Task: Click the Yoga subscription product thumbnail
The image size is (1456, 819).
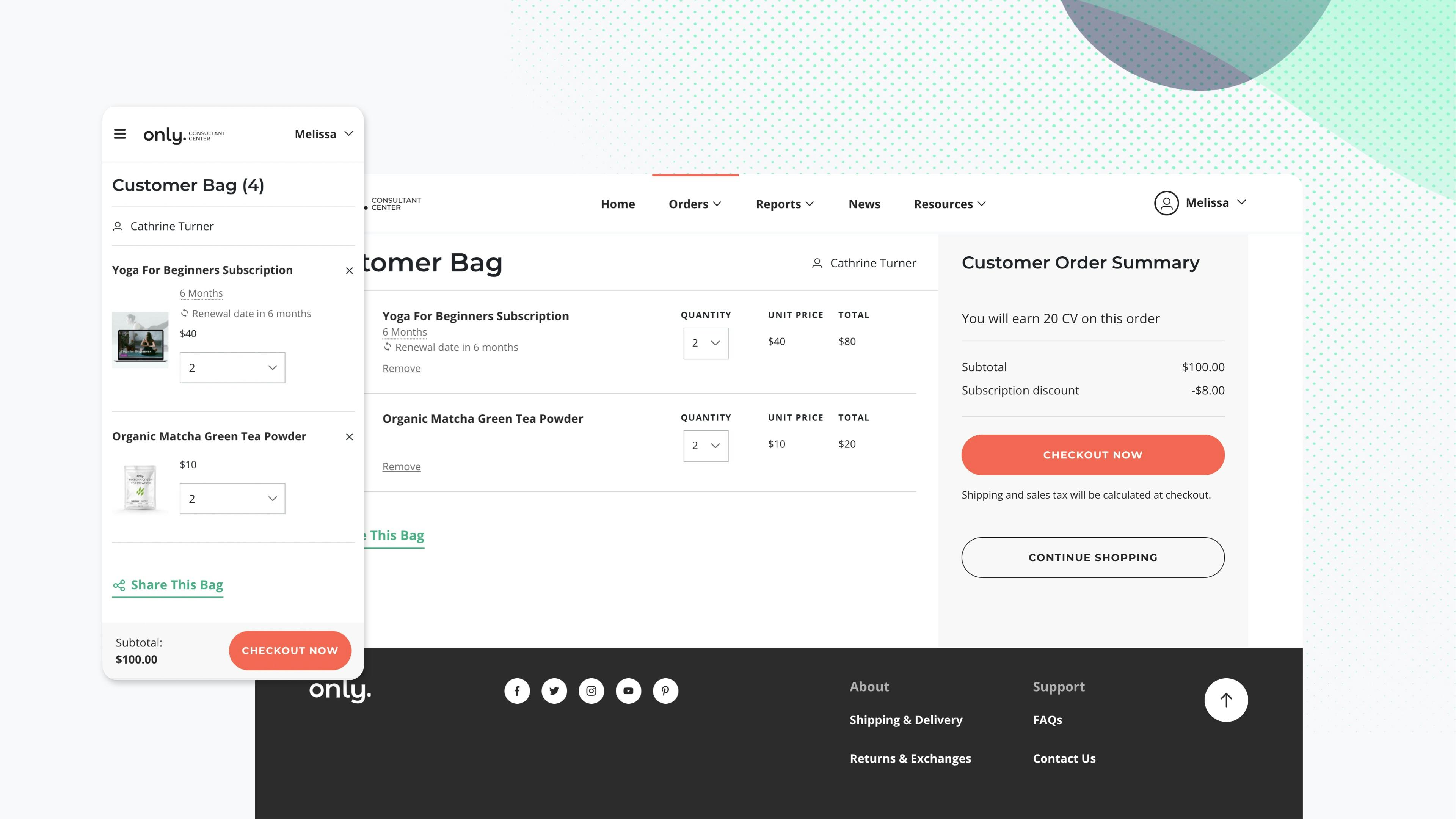Action: (x=140, y=340)
